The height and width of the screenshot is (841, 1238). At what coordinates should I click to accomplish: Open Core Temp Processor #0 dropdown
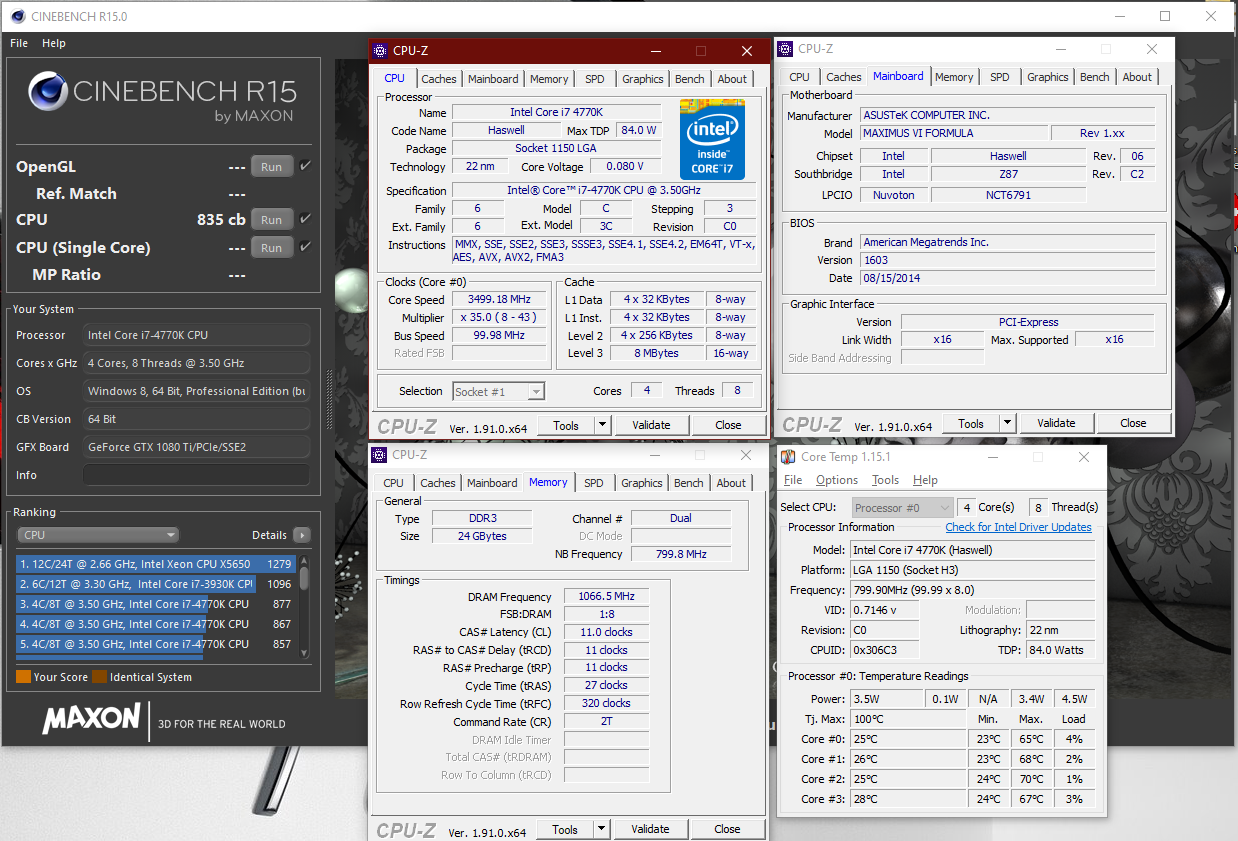[x=903, y=507]
